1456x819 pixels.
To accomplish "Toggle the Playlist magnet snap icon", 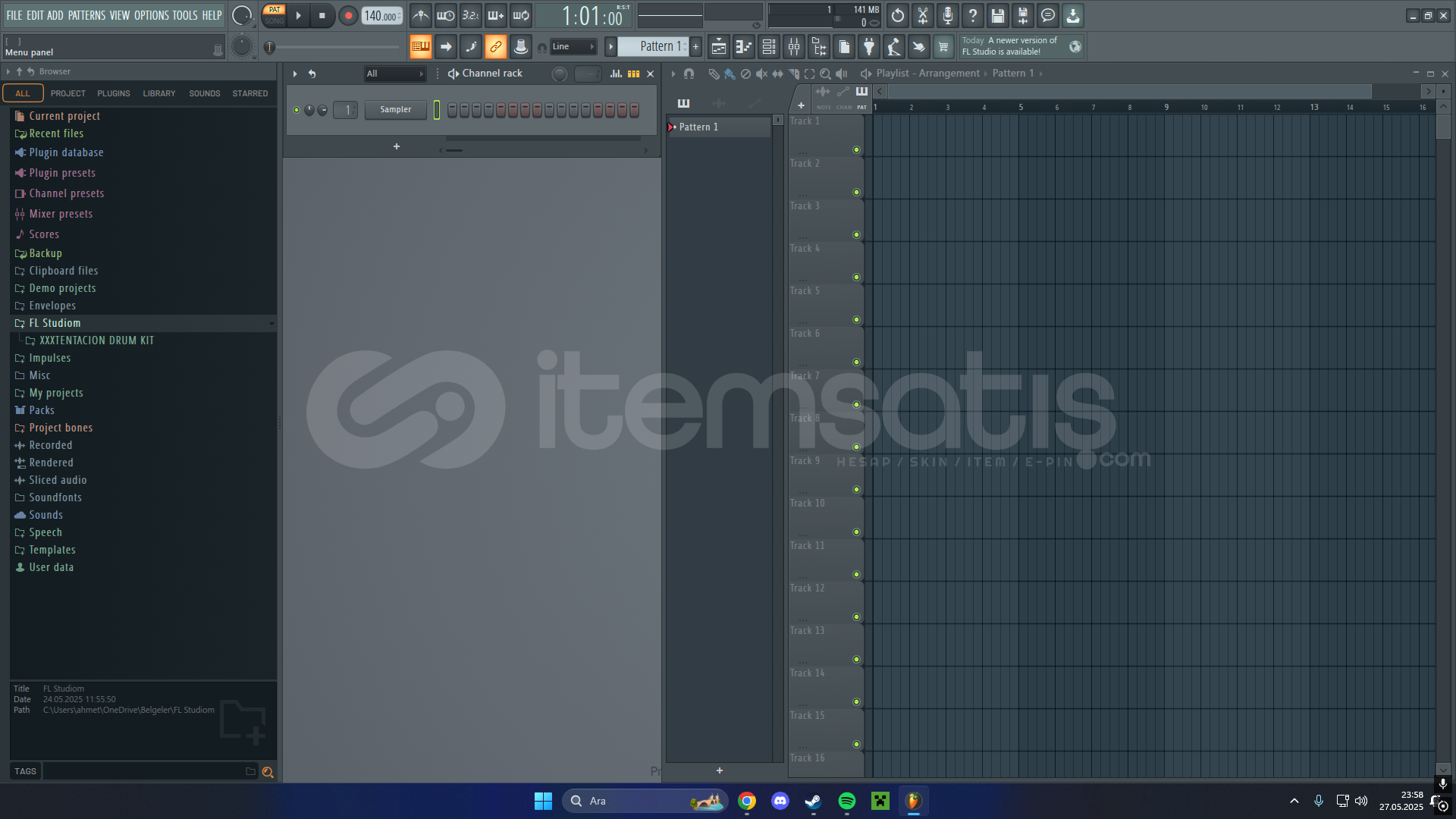I will click(x=689, y=74).
